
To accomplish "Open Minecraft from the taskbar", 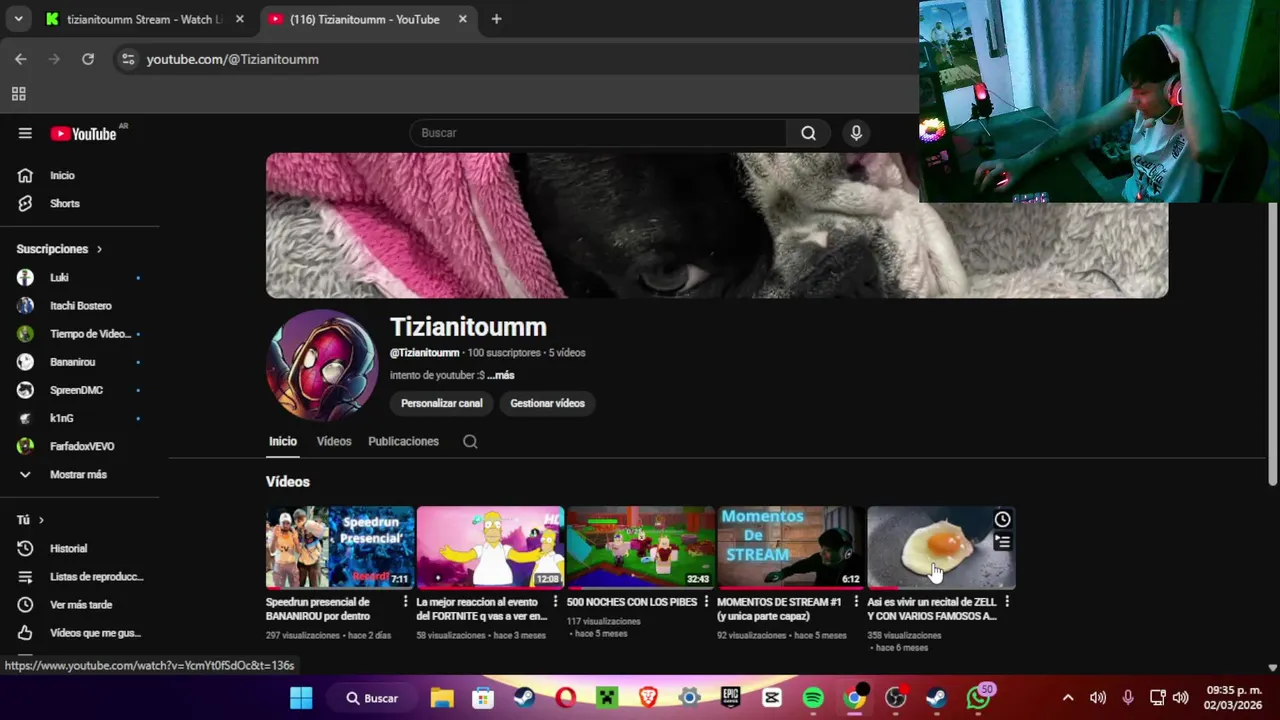I will pyautogui.click(x=606, y=698).
